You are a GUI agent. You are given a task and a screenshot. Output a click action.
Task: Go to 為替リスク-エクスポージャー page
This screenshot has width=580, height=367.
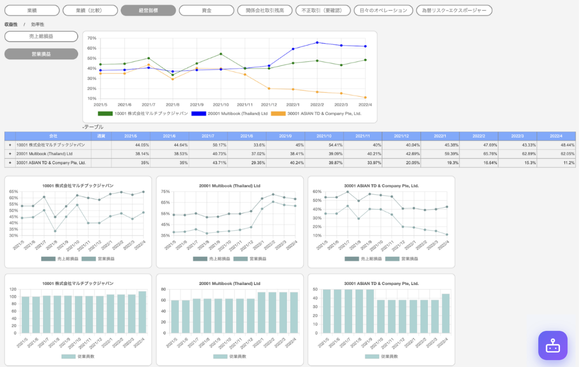pos(454,10)
